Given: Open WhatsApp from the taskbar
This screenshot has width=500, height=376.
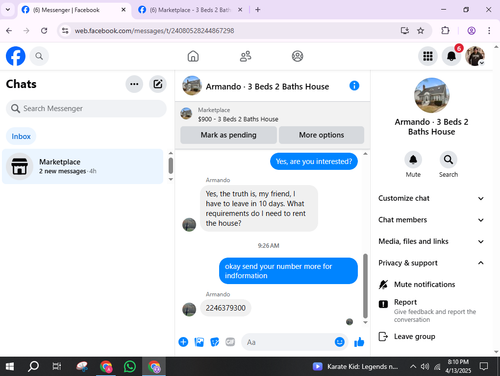Looking at the screenshot, I should tap(130, 367).
